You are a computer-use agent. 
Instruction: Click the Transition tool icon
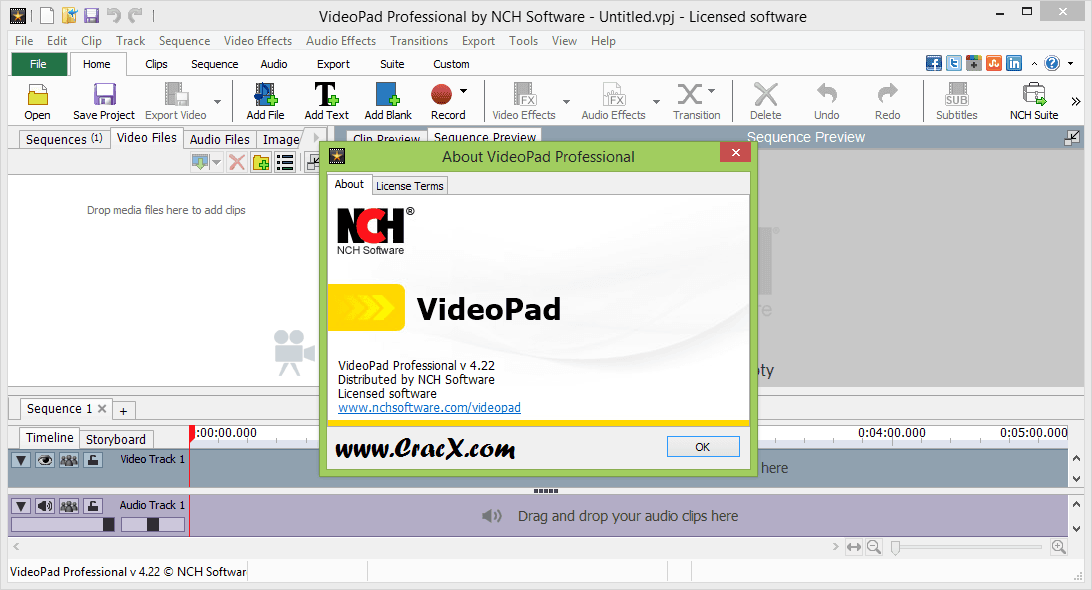690,94
